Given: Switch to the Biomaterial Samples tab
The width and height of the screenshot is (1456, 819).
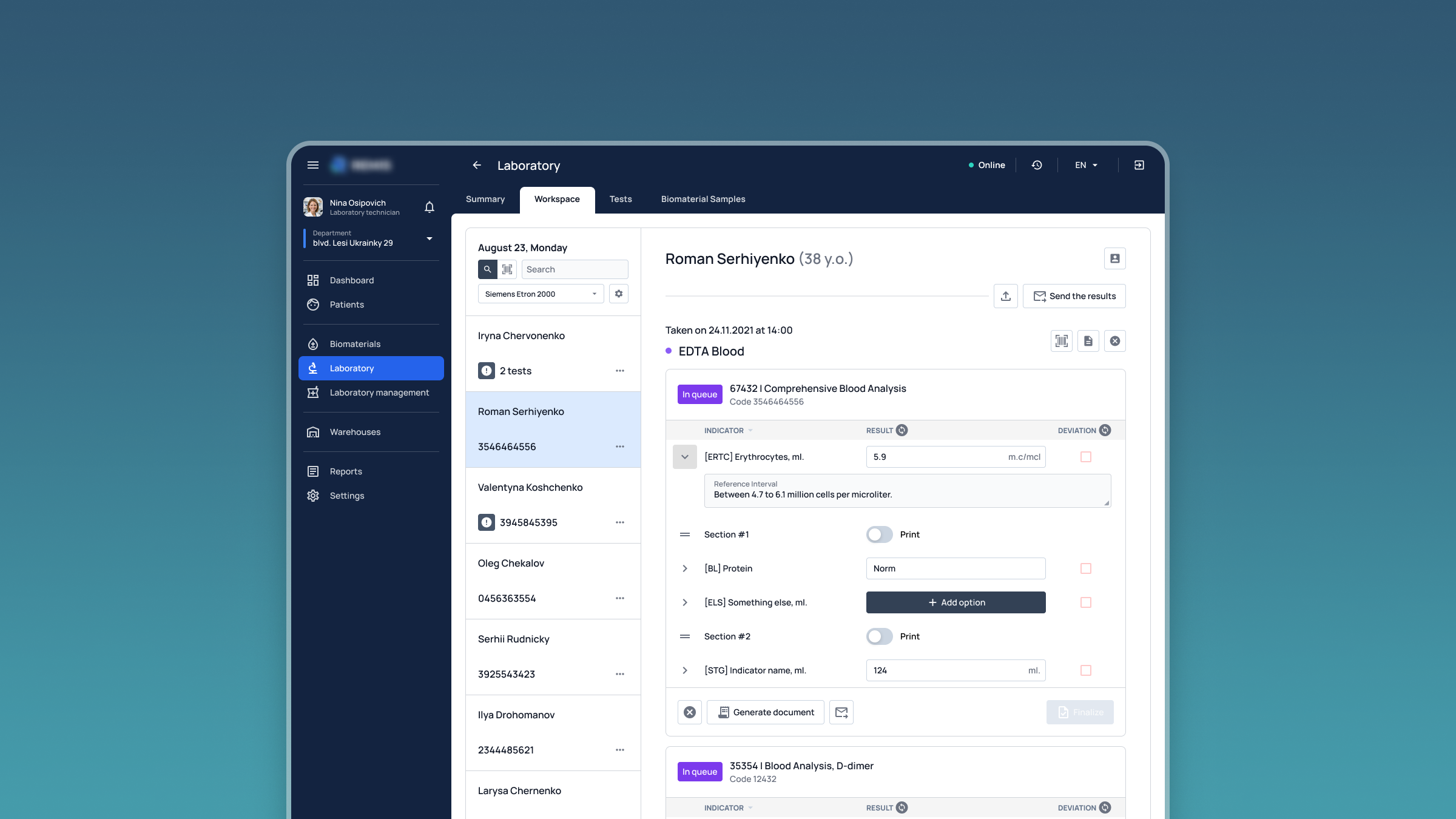Looking at the screenshot, I should 703,199.
